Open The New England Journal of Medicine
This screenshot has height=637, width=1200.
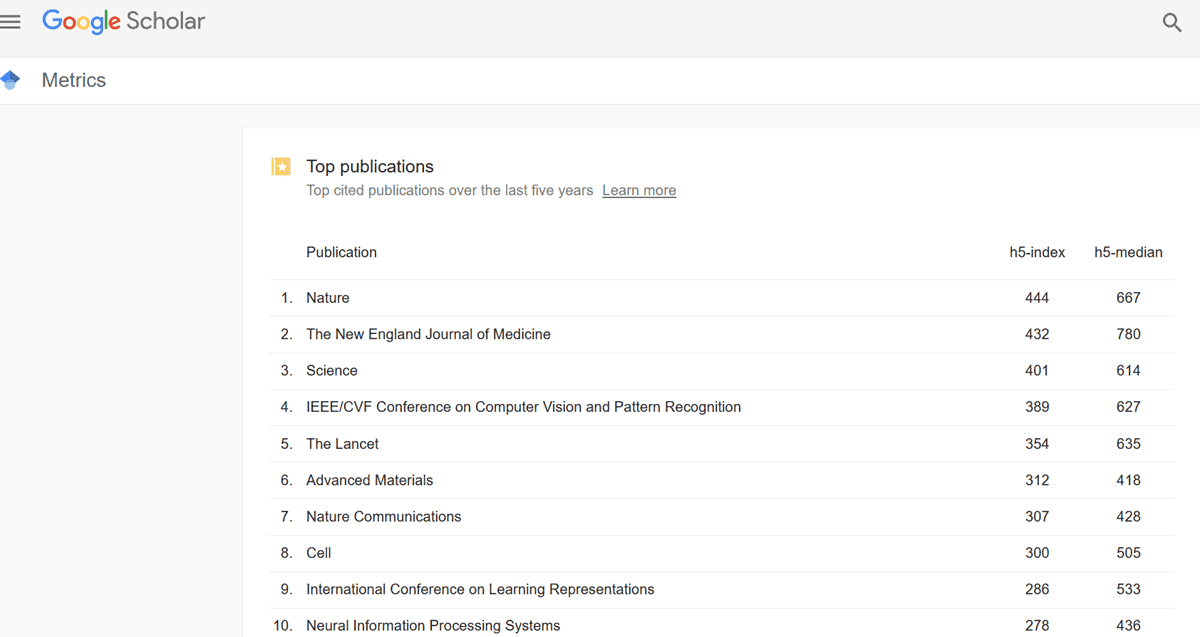pos(428,334)
